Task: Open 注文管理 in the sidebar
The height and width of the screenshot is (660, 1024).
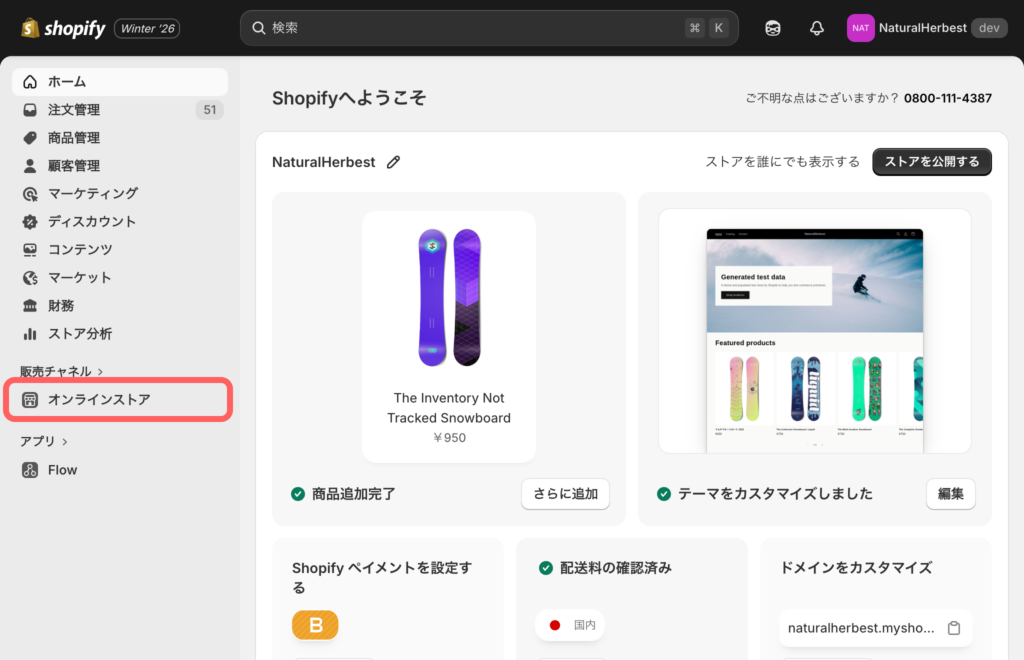Action: (x=74, y=110)
